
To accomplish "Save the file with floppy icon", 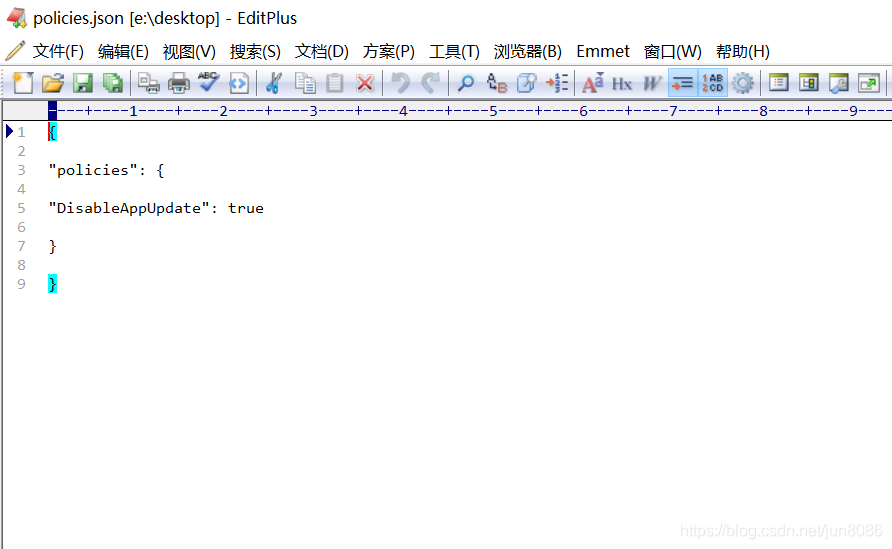I will click(x=83, y=83).
